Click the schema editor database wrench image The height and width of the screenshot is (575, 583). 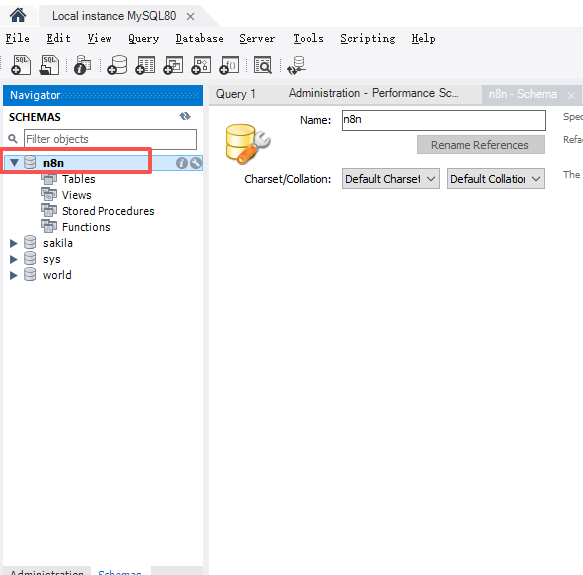click(x=248, y=144)
